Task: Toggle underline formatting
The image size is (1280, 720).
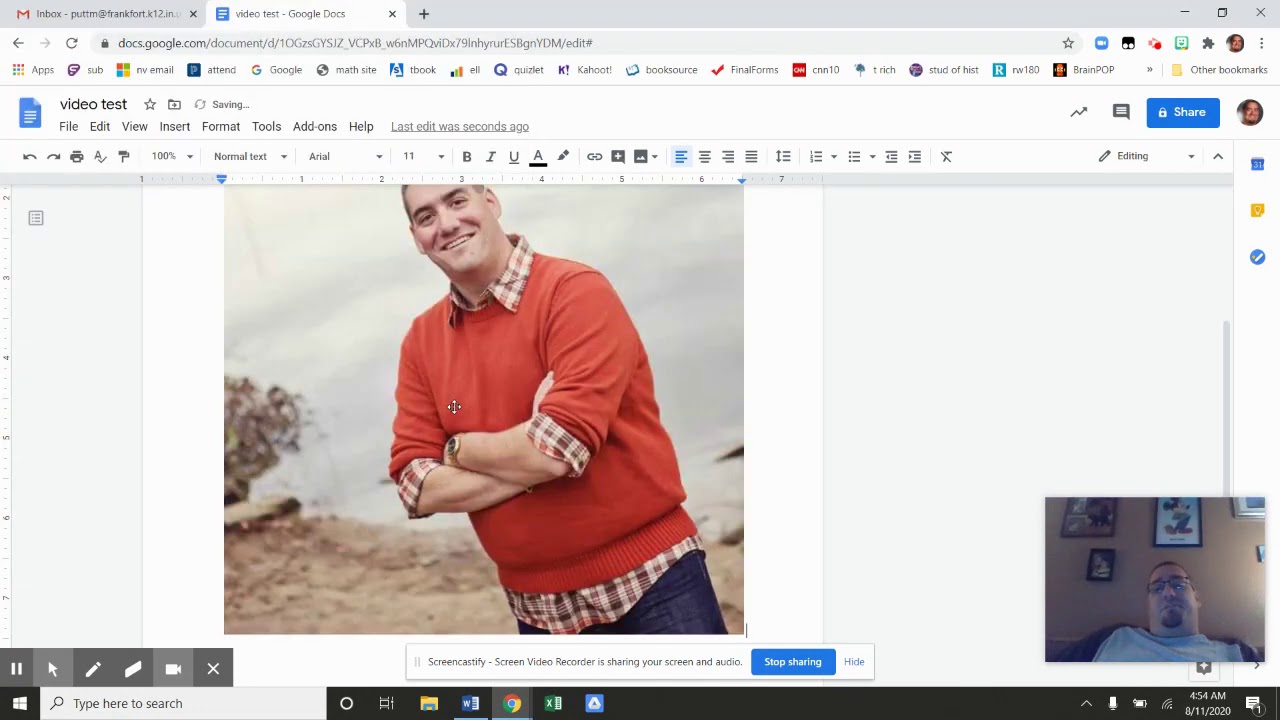Action: pos(514,156)
